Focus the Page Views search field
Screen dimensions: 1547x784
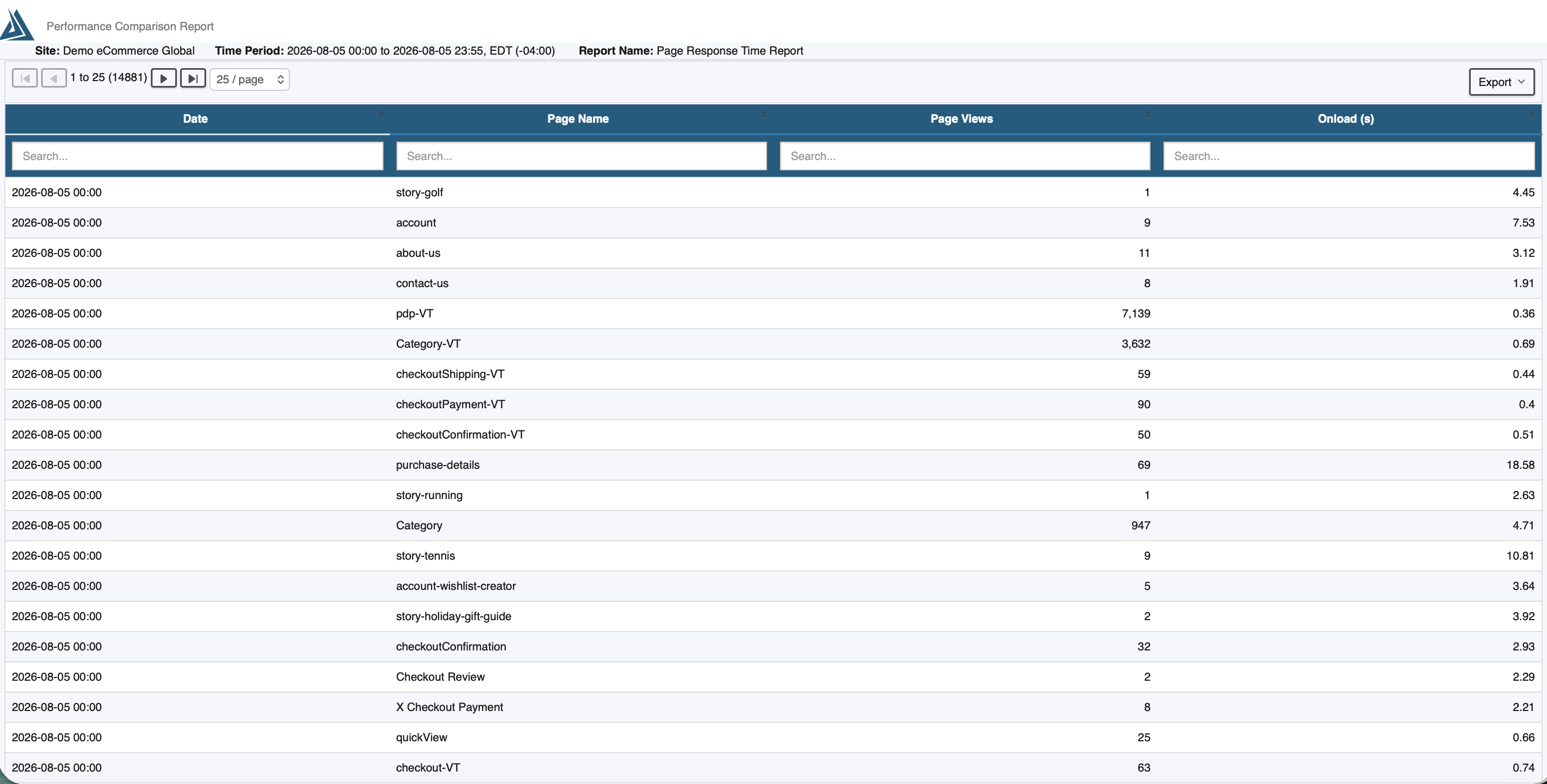(965, 156)
